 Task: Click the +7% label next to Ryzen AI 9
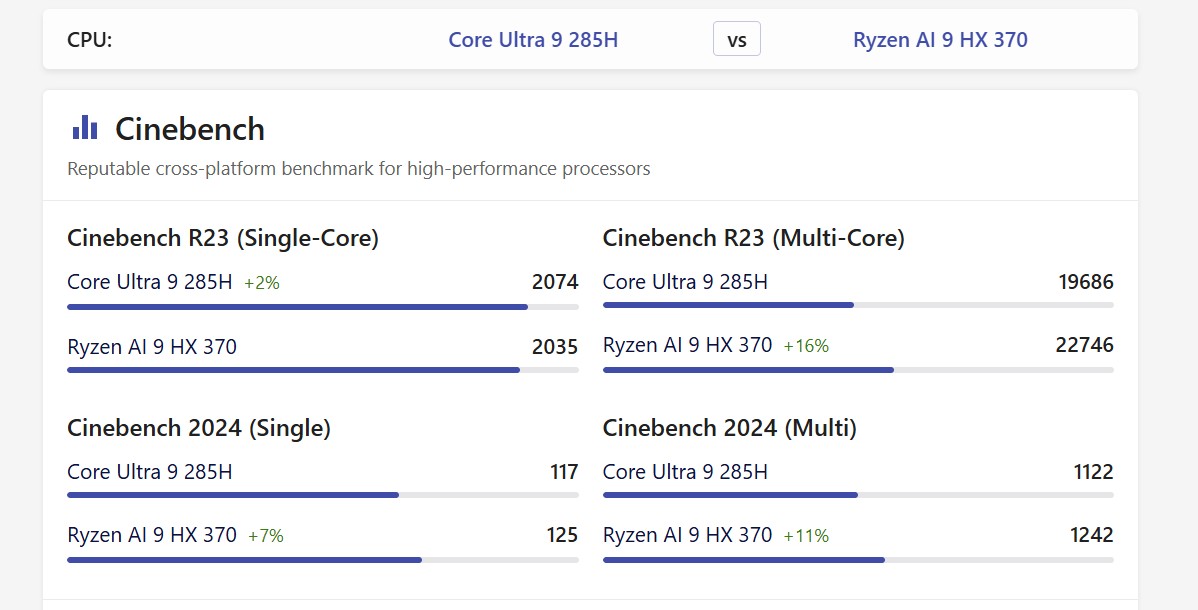tap(263, 535)
